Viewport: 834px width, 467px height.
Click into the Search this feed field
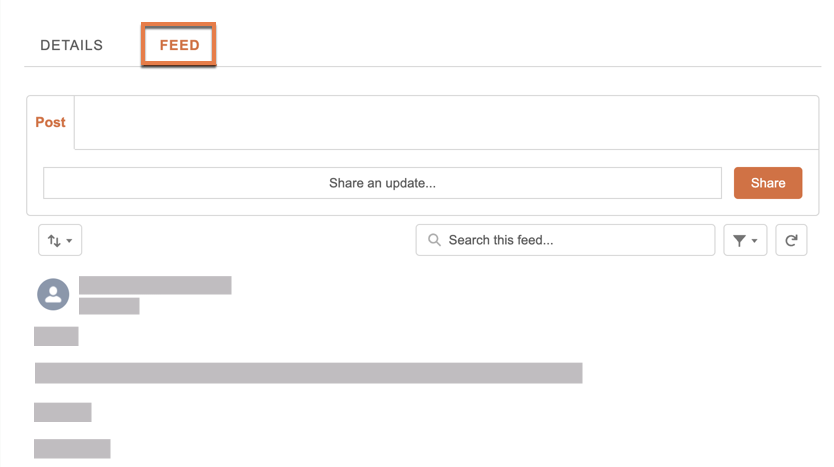pyautogui.click(x=565, y=240)
